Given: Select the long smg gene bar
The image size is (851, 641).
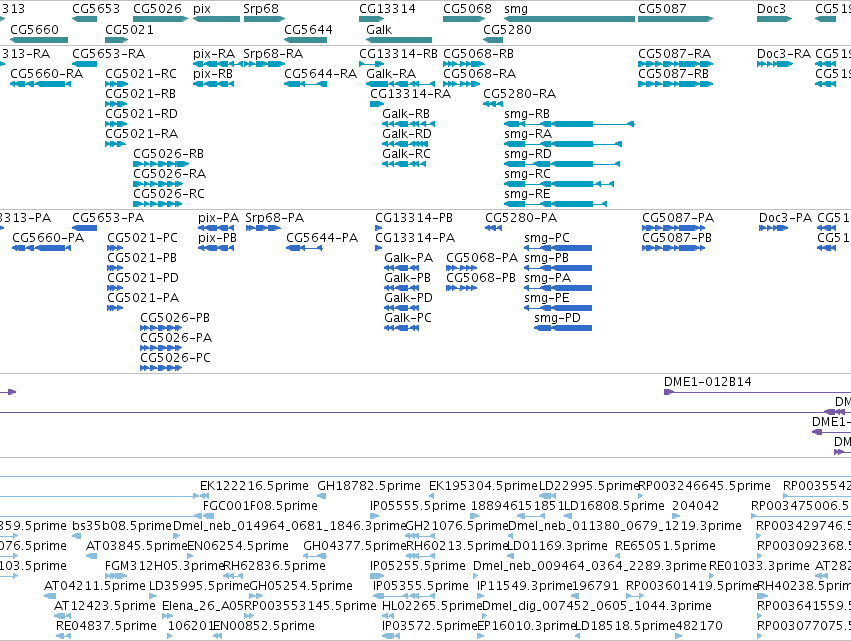Looking at the screenshot, I should tap(569, 19).
